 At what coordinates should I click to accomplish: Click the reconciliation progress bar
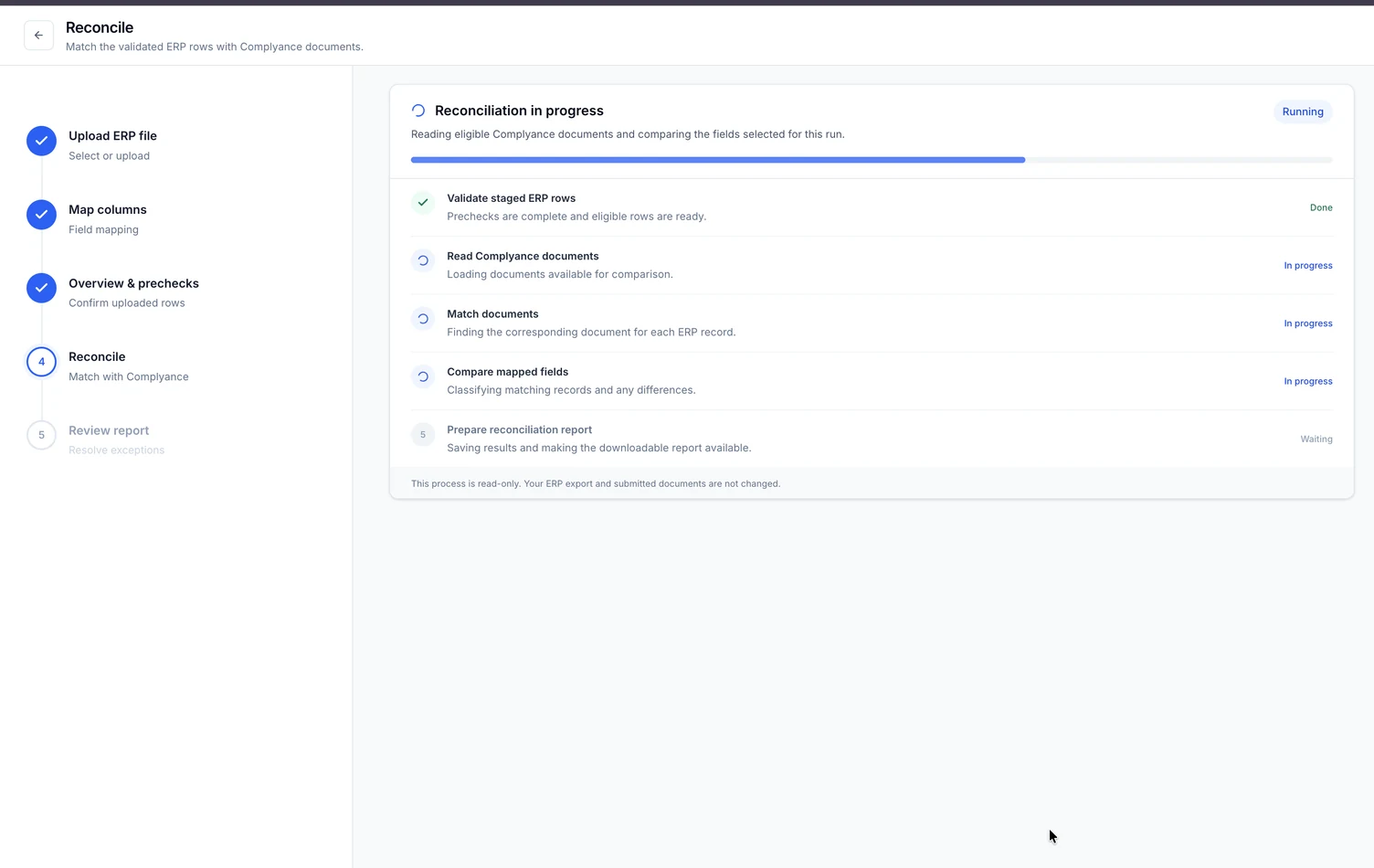[x=872, y=160]
